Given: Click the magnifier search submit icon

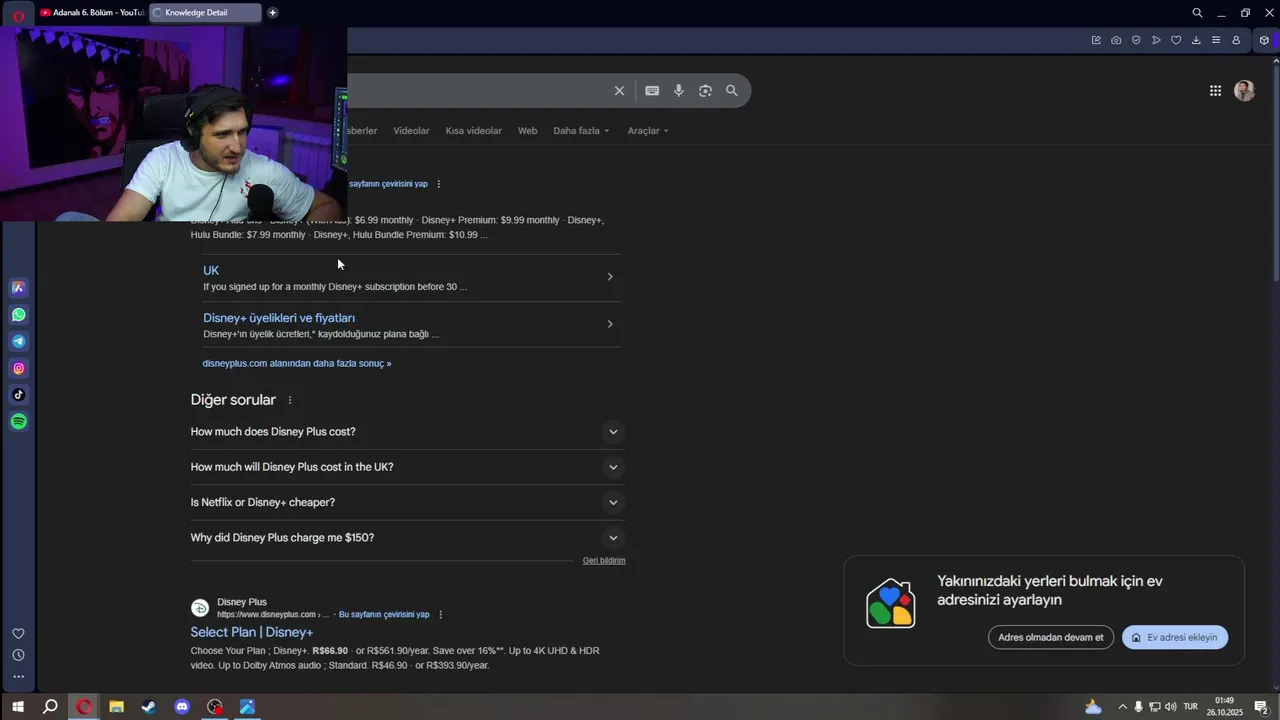Looking at the screenshot, I should click(x=732, y=91).
